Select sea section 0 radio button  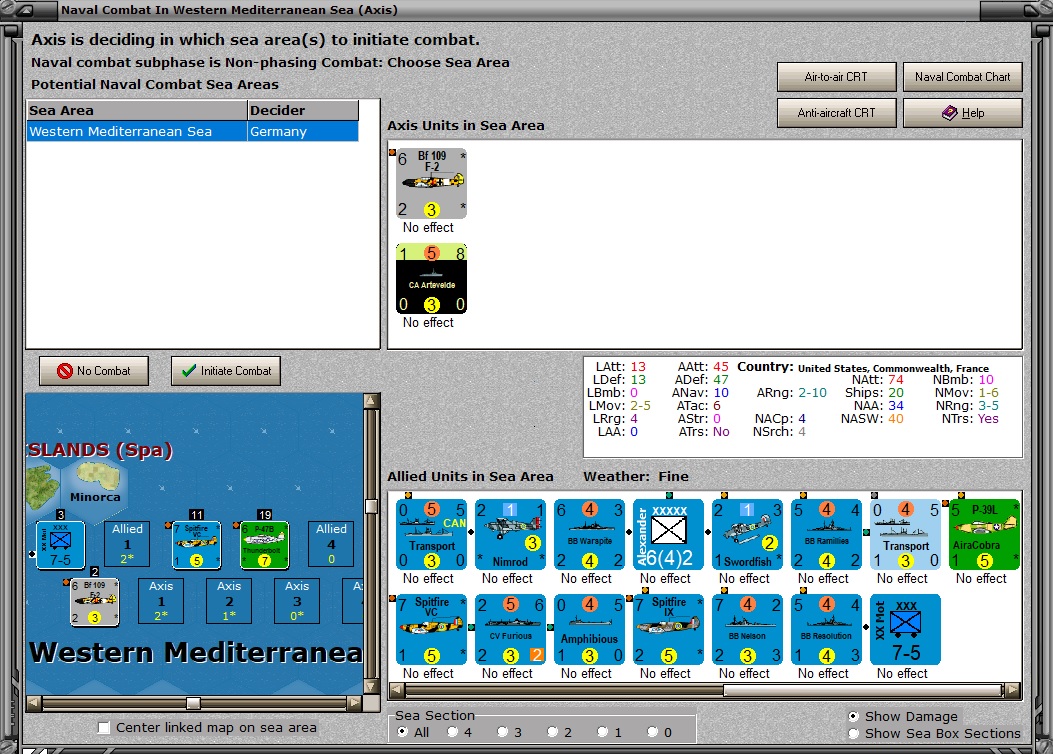652,732
